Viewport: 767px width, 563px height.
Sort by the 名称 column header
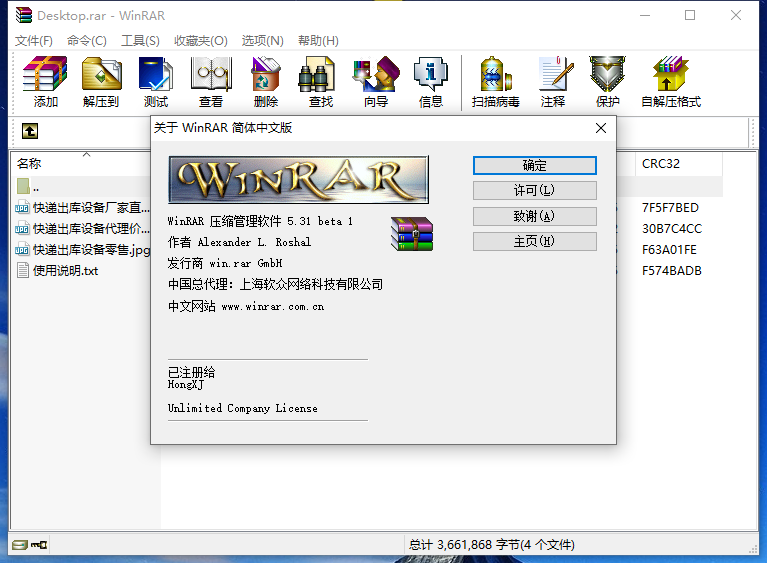[81, 163]
